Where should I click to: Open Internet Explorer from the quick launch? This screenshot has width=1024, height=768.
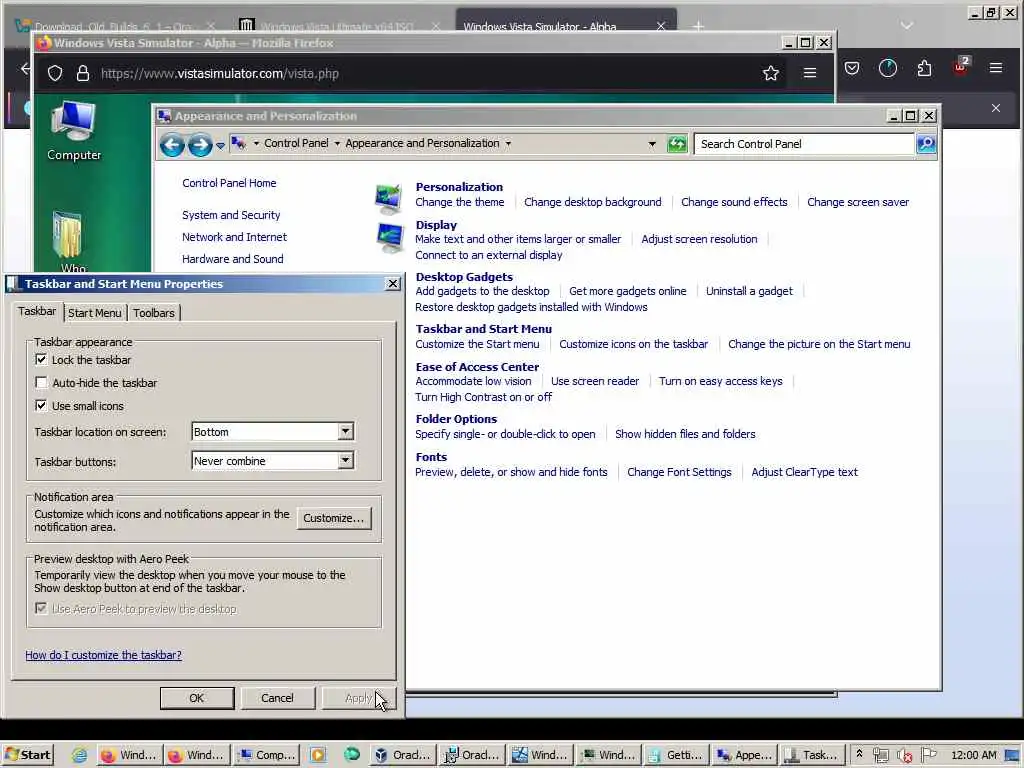click(x=79, y=755)
